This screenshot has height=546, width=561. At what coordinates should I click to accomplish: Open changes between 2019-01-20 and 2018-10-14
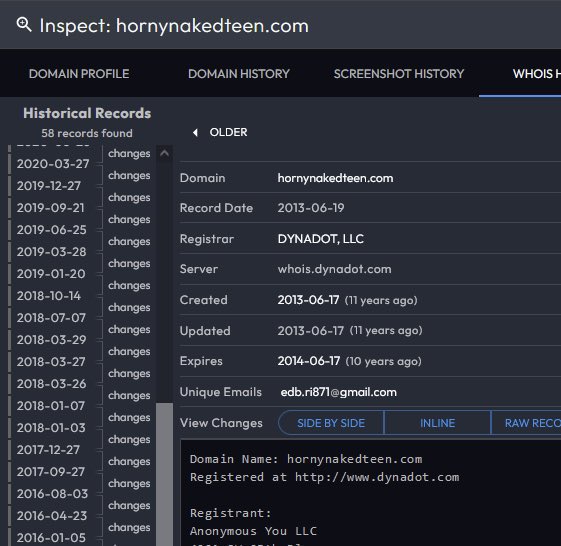[129, 285]
